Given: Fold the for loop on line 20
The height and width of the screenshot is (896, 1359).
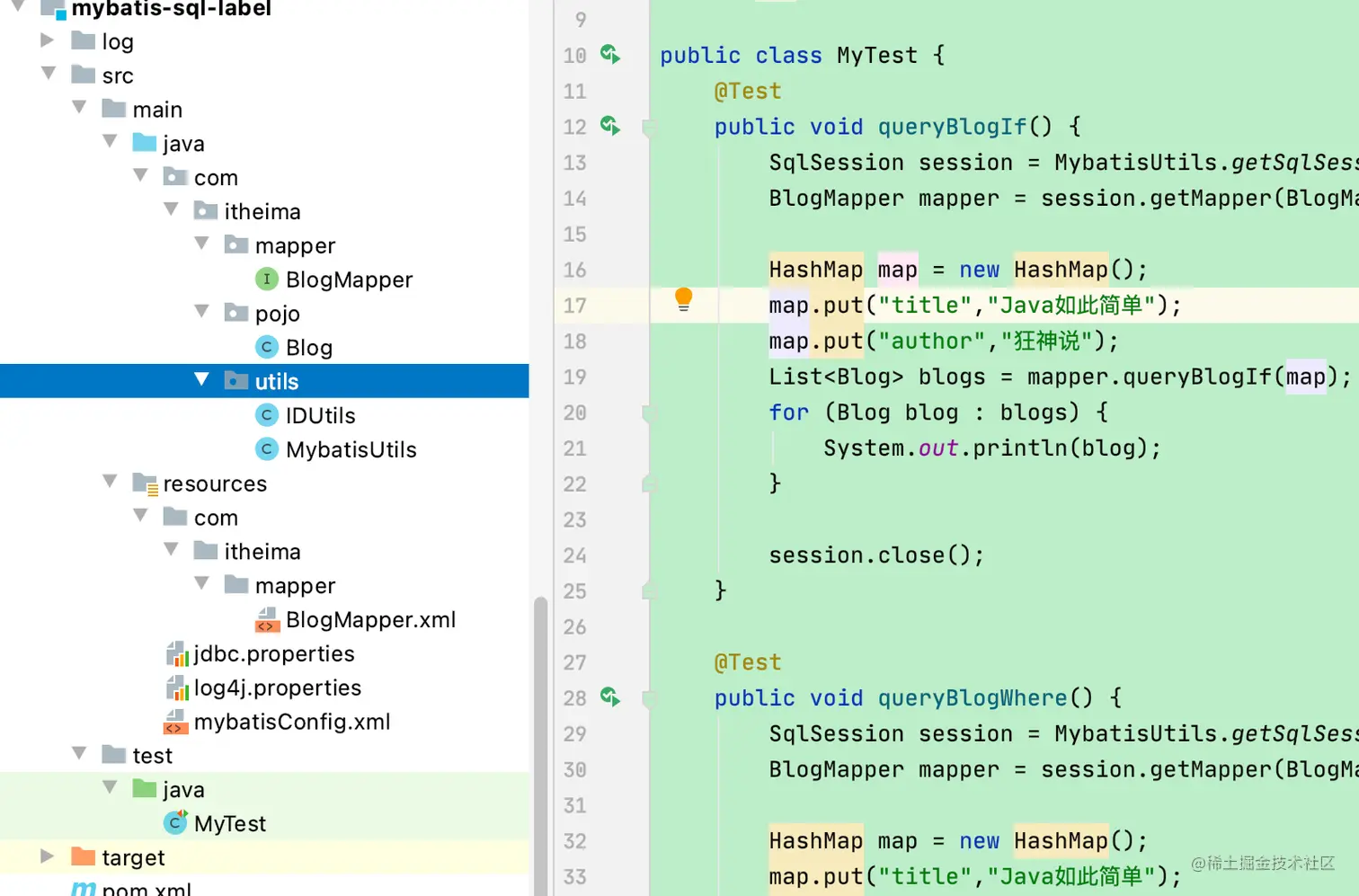Looking at the screenshot, I should [x=649, y=413].
